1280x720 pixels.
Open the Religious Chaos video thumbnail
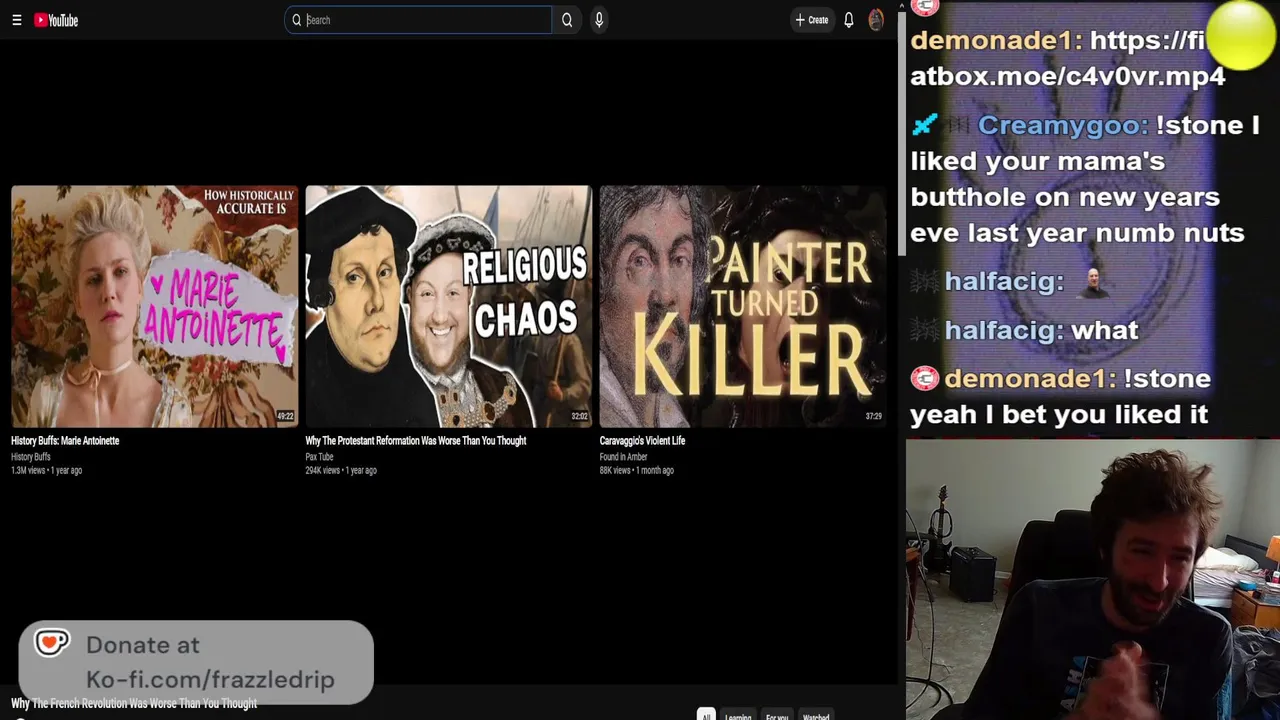point(449,306)
